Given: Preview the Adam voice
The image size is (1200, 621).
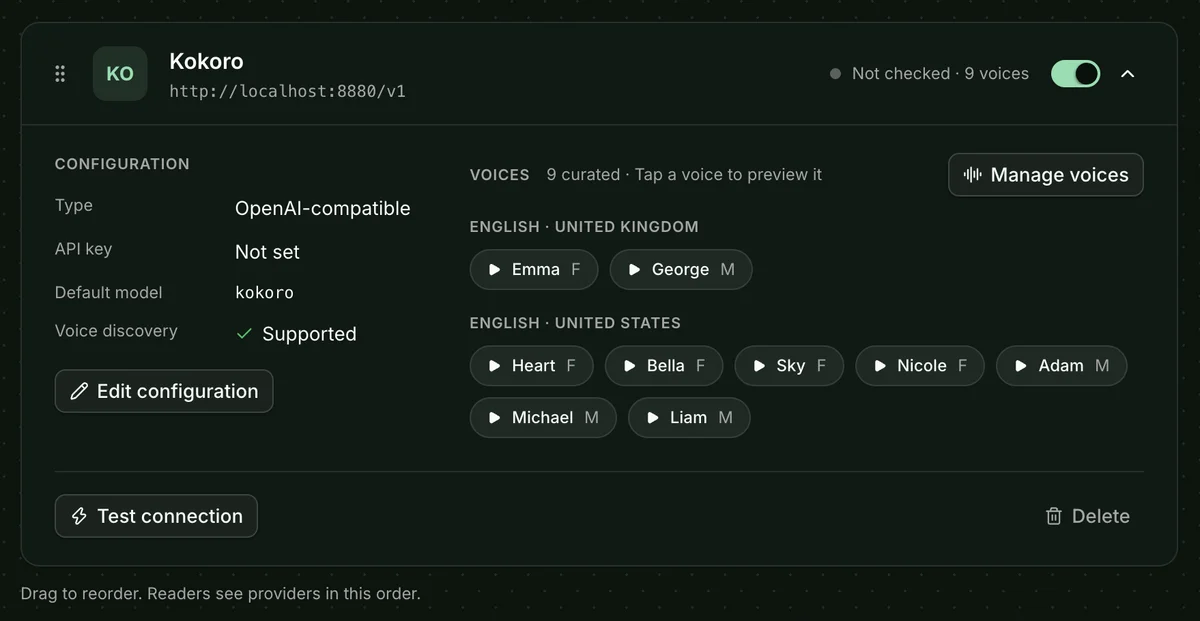Looking at the screenshot, I should tap(1062, 366).
